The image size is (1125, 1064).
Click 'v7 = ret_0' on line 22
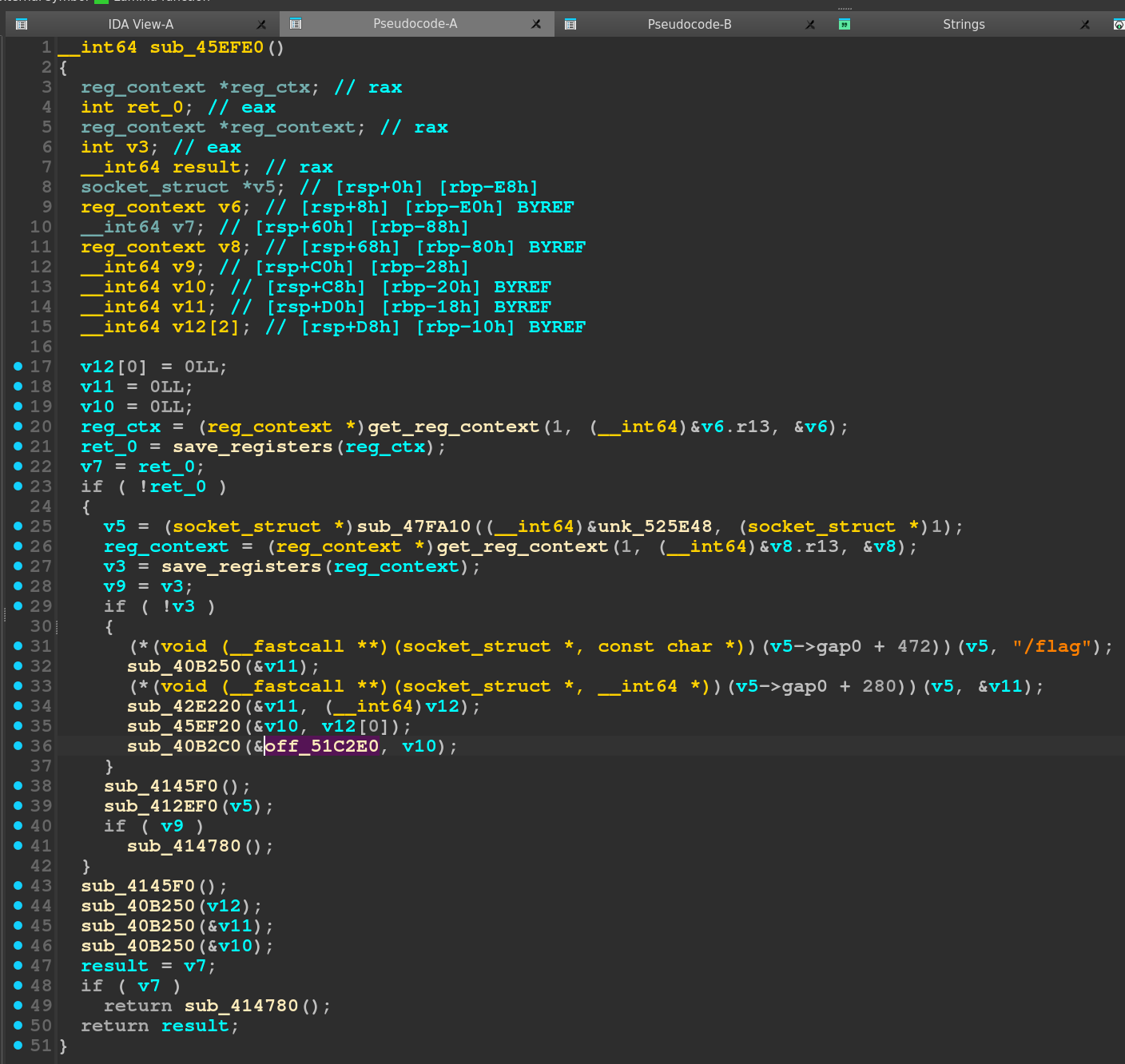point(137,466)
